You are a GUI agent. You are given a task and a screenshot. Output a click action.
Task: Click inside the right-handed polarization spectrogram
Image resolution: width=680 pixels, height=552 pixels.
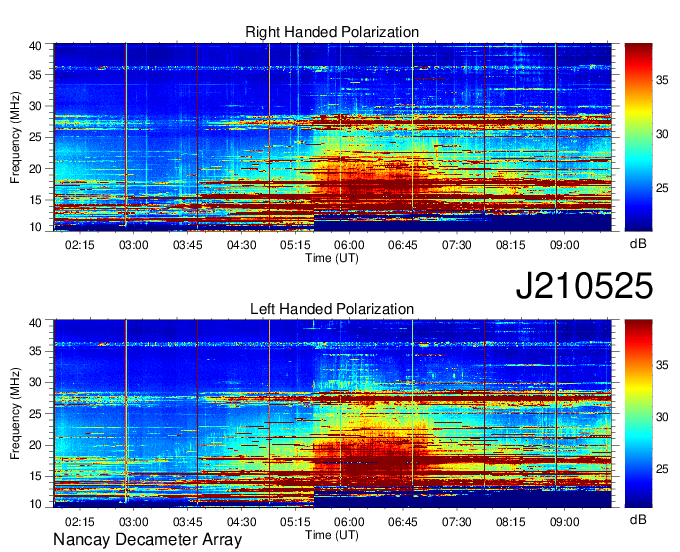click(332, 137)
